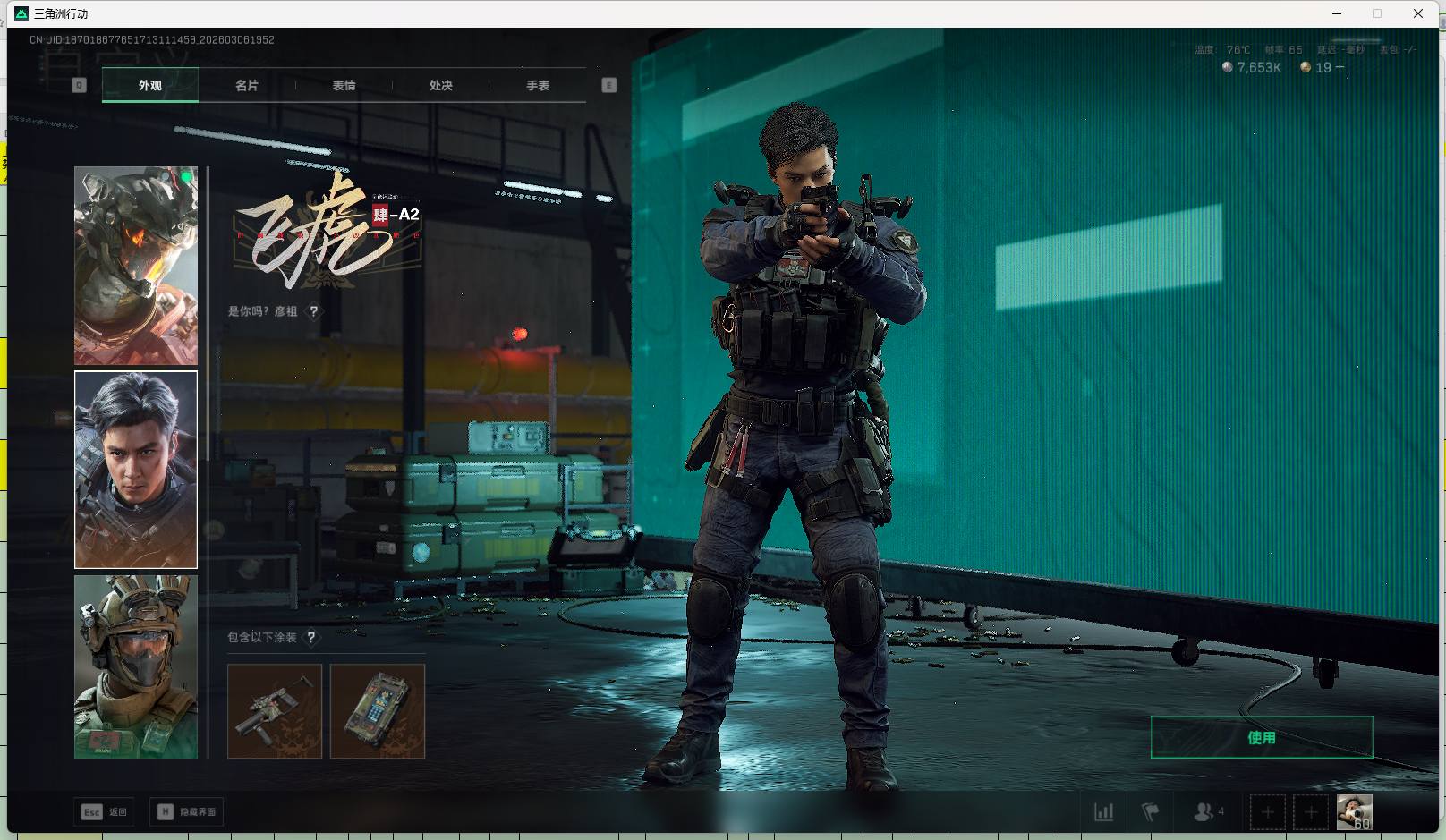Preview the included weapon paint thumbnail
Image resolution: width=1446 pixels, height=840 pixels.
275,711
